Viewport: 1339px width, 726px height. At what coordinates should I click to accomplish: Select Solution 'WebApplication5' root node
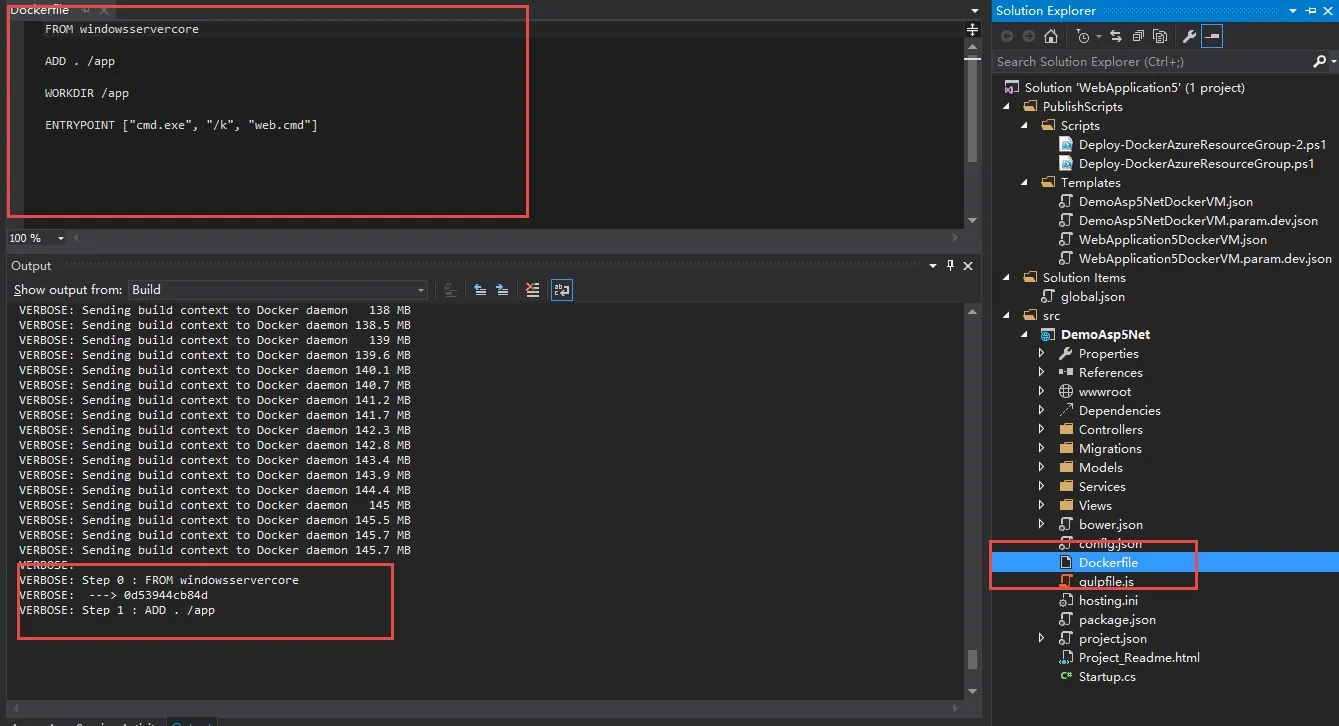(1134, 88)
